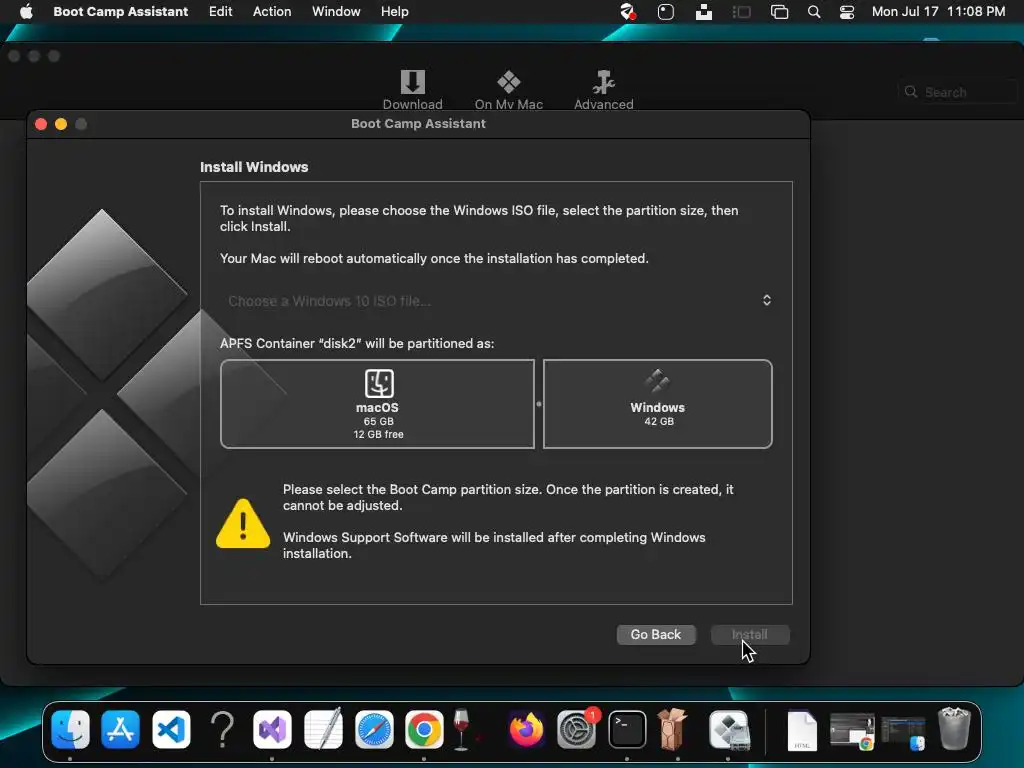
Task: Close the Boot Camp Assistant window
Action: pyautogui.click(x=40, y=124)
